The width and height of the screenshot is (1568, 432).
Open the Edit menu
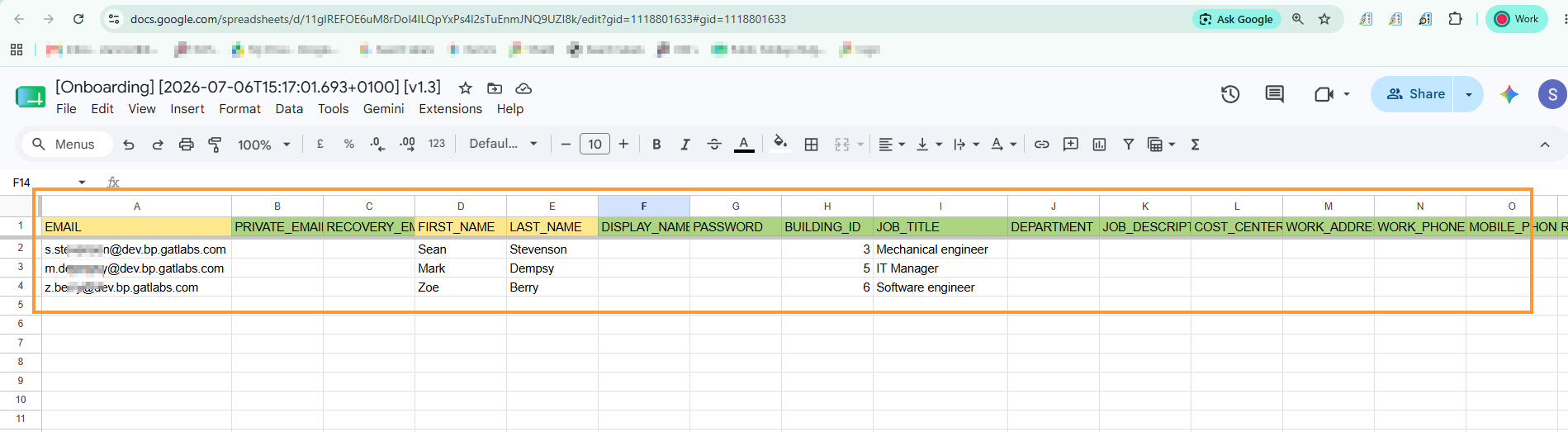click(102, 109)
